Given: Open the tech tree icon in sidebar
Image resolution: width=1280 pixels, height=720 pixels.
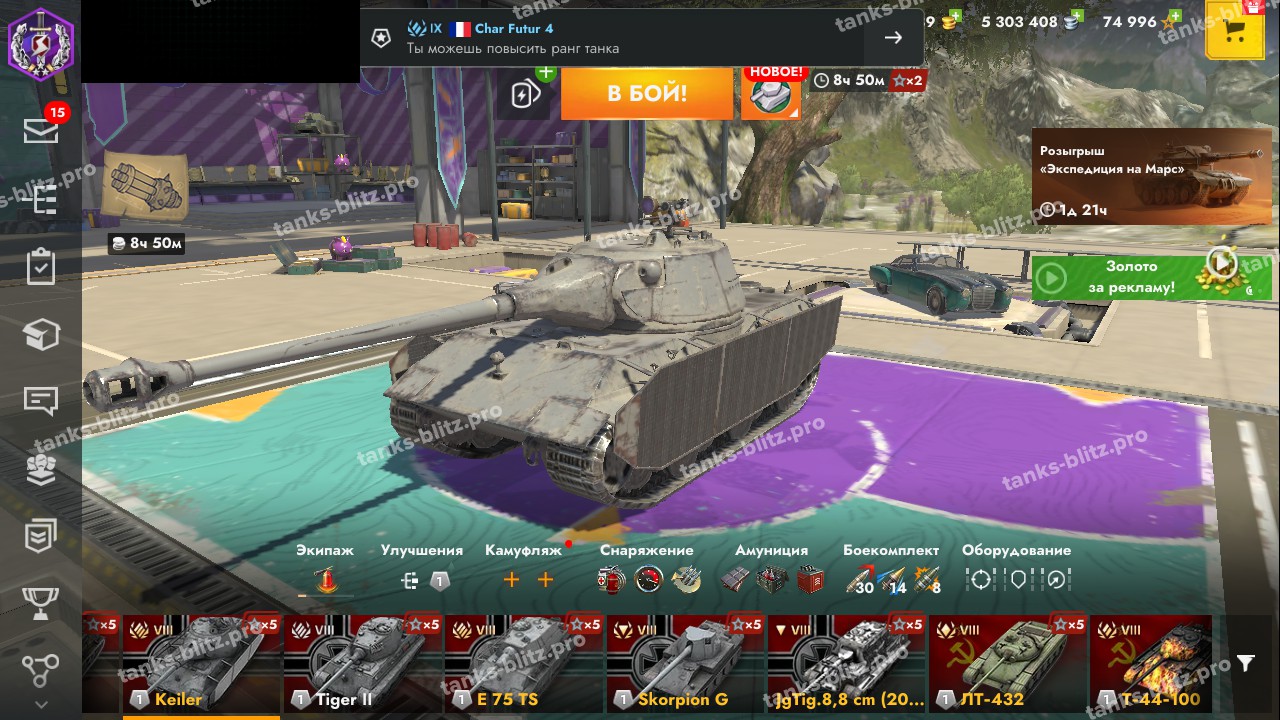Looking at the screenshot, I should point(41,669).
